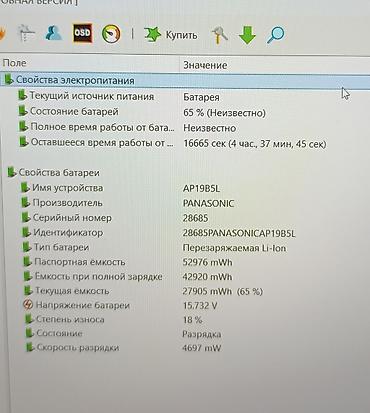Click the report sheet toolbar icon
Screen dimensions: 370x413
tap(27, 33)
